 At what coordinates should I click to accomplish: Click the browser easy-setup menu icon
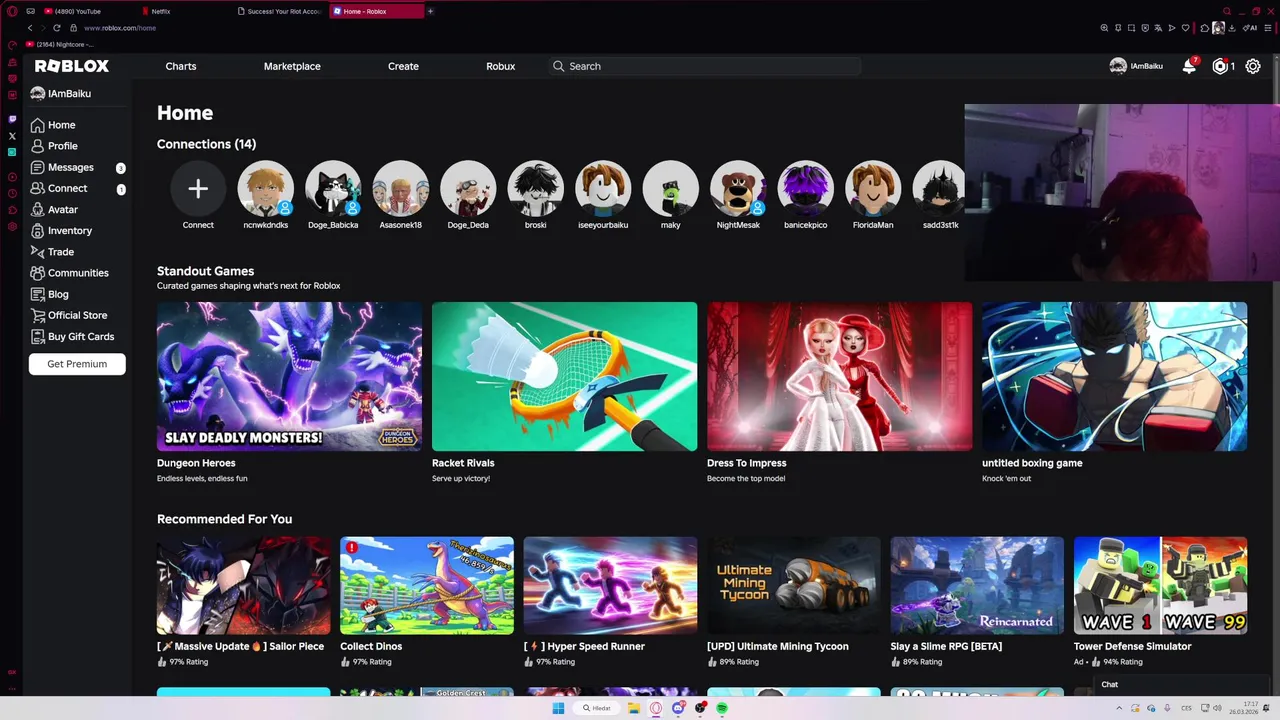(1270, 28)
